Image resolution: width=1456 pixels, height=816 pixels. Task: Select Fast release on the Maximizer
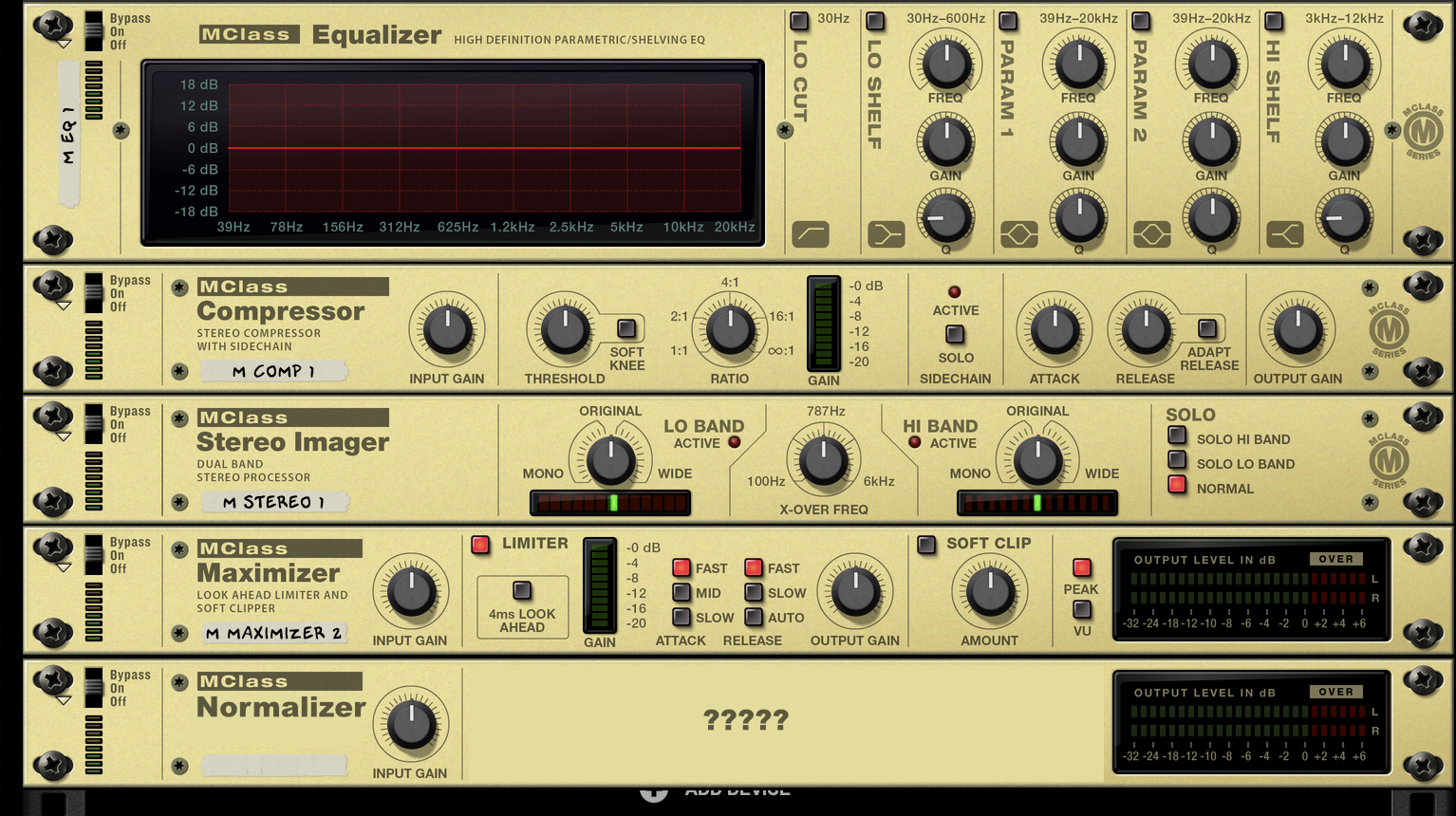[754, 568]
